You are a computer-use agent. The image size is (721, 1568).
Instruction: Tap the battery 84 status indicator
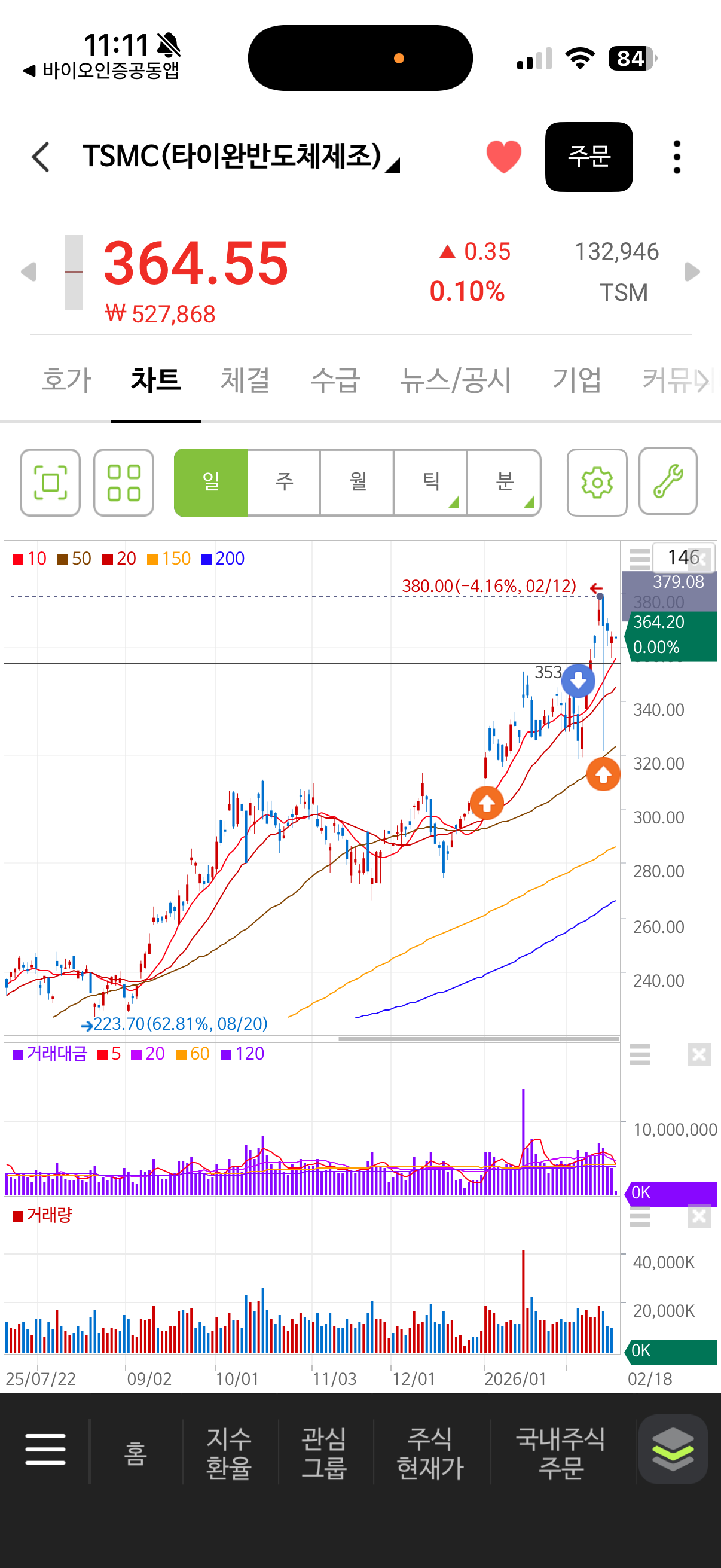(x=632, y=59)
